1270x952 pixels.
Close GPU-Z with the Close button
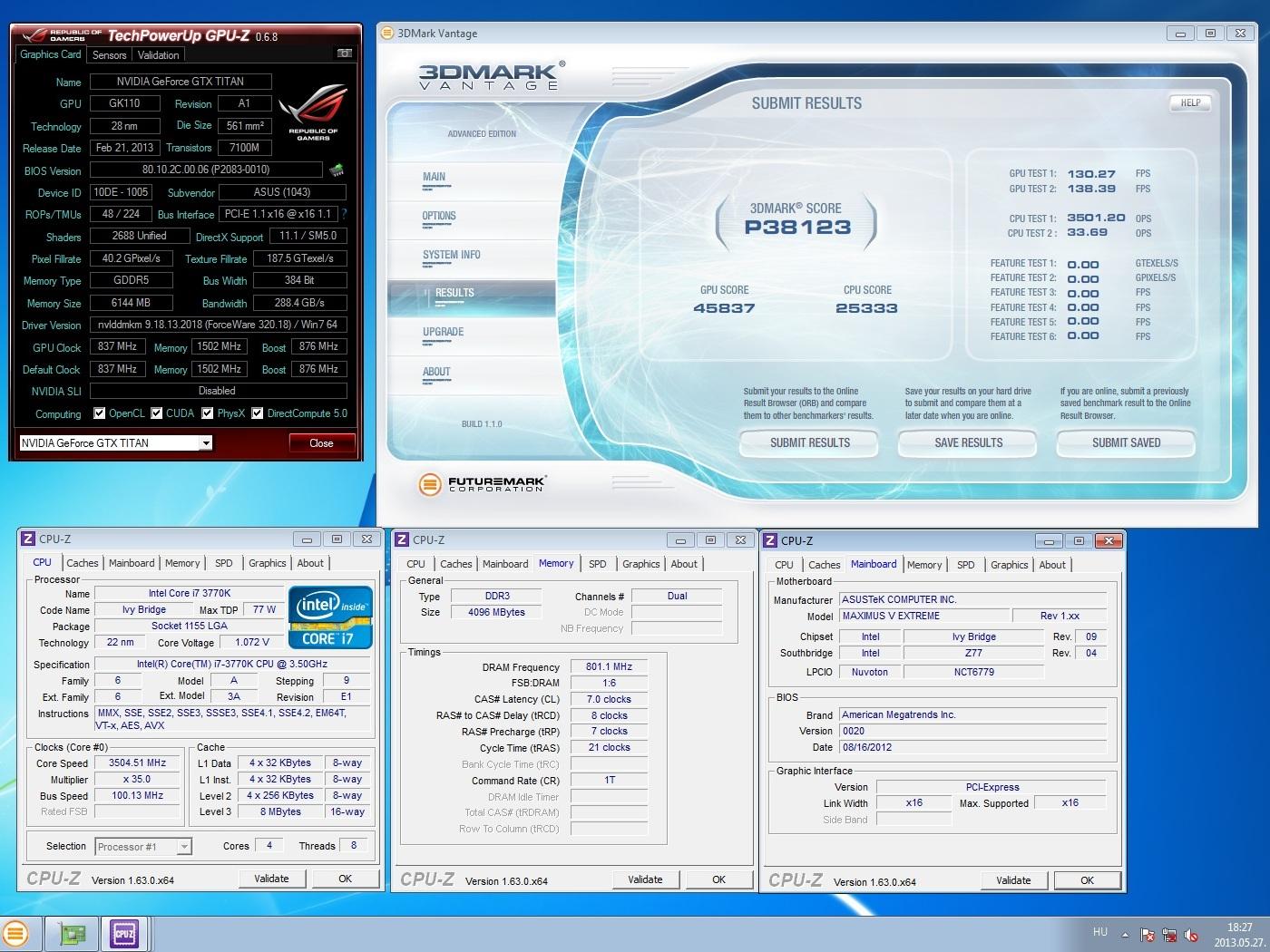(321, 443)
